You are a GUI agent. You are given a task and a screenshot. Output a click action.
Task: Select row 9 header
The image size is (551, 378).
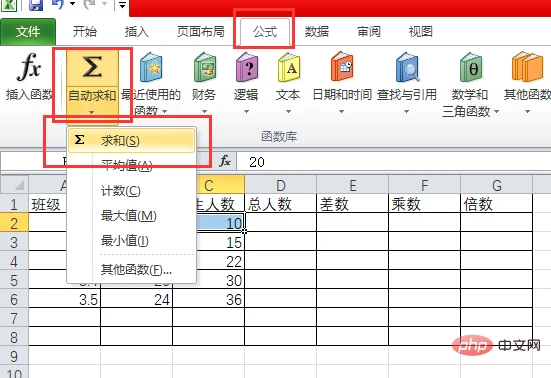click(x=14, y=356)
